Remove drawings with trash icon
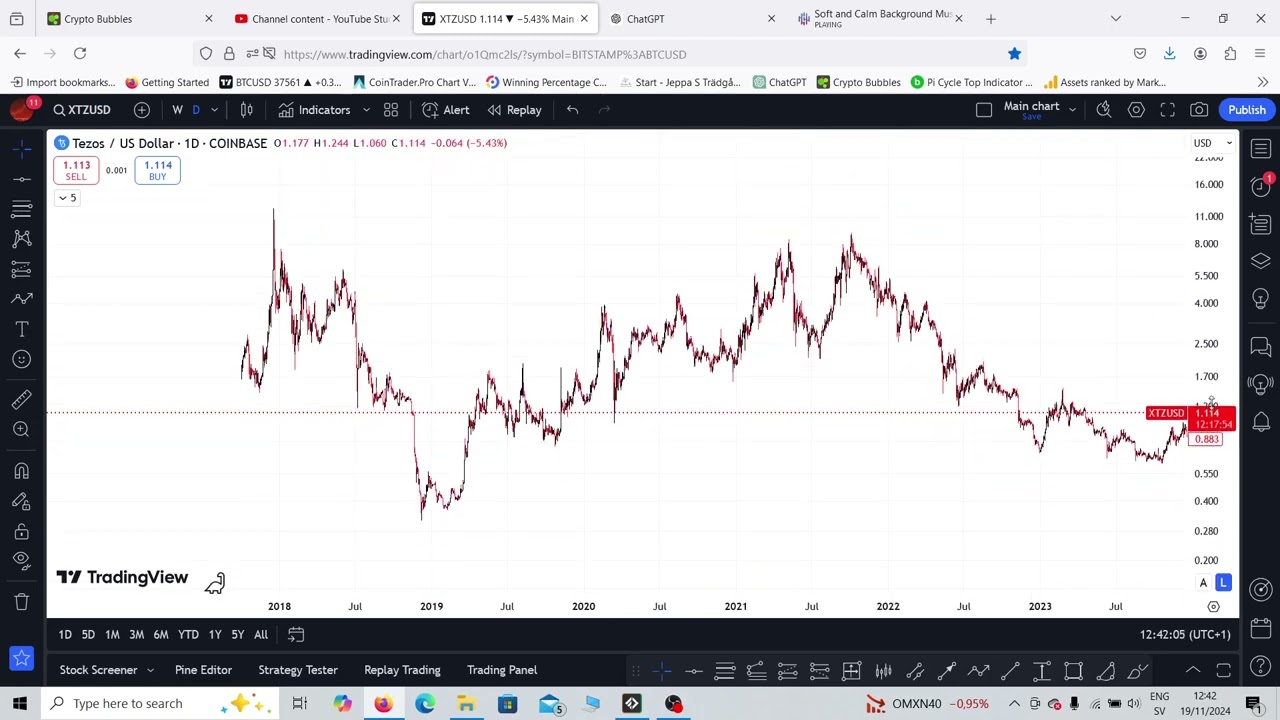This screenshot has height=720, width=1280. tap(22, 602)
